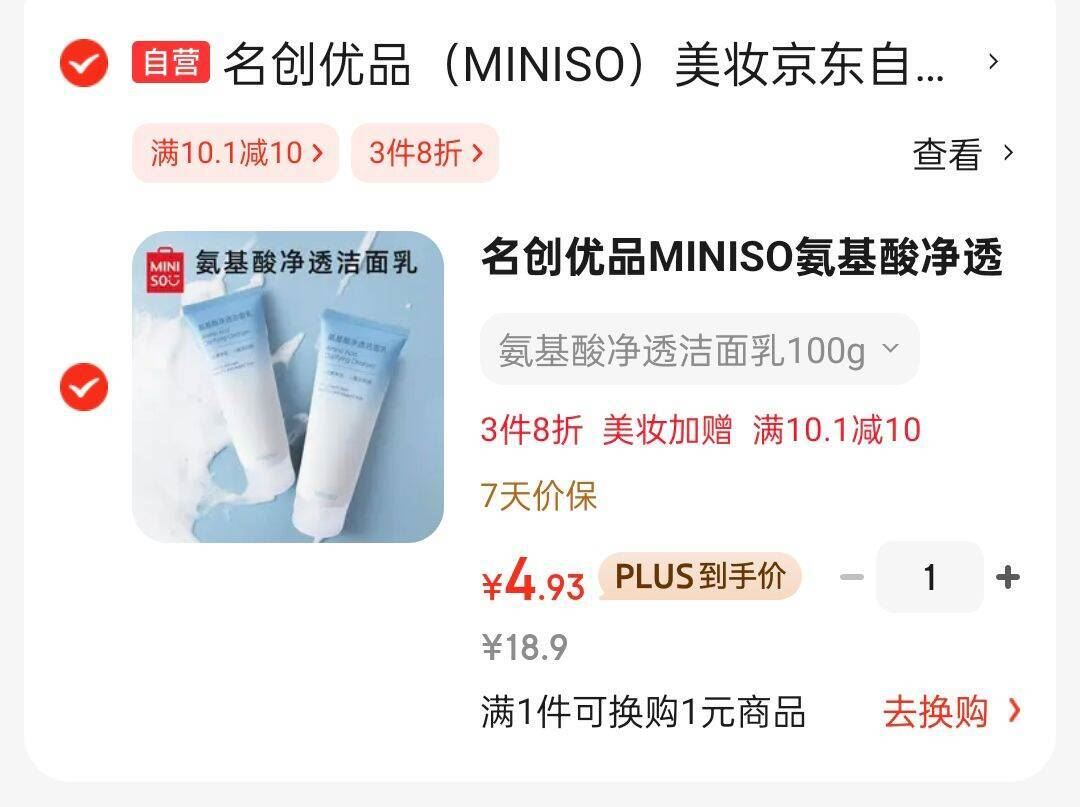
Task: Open the 氨基酸净透洁面乳100g variant dropdown
Action: coord(700,349)
